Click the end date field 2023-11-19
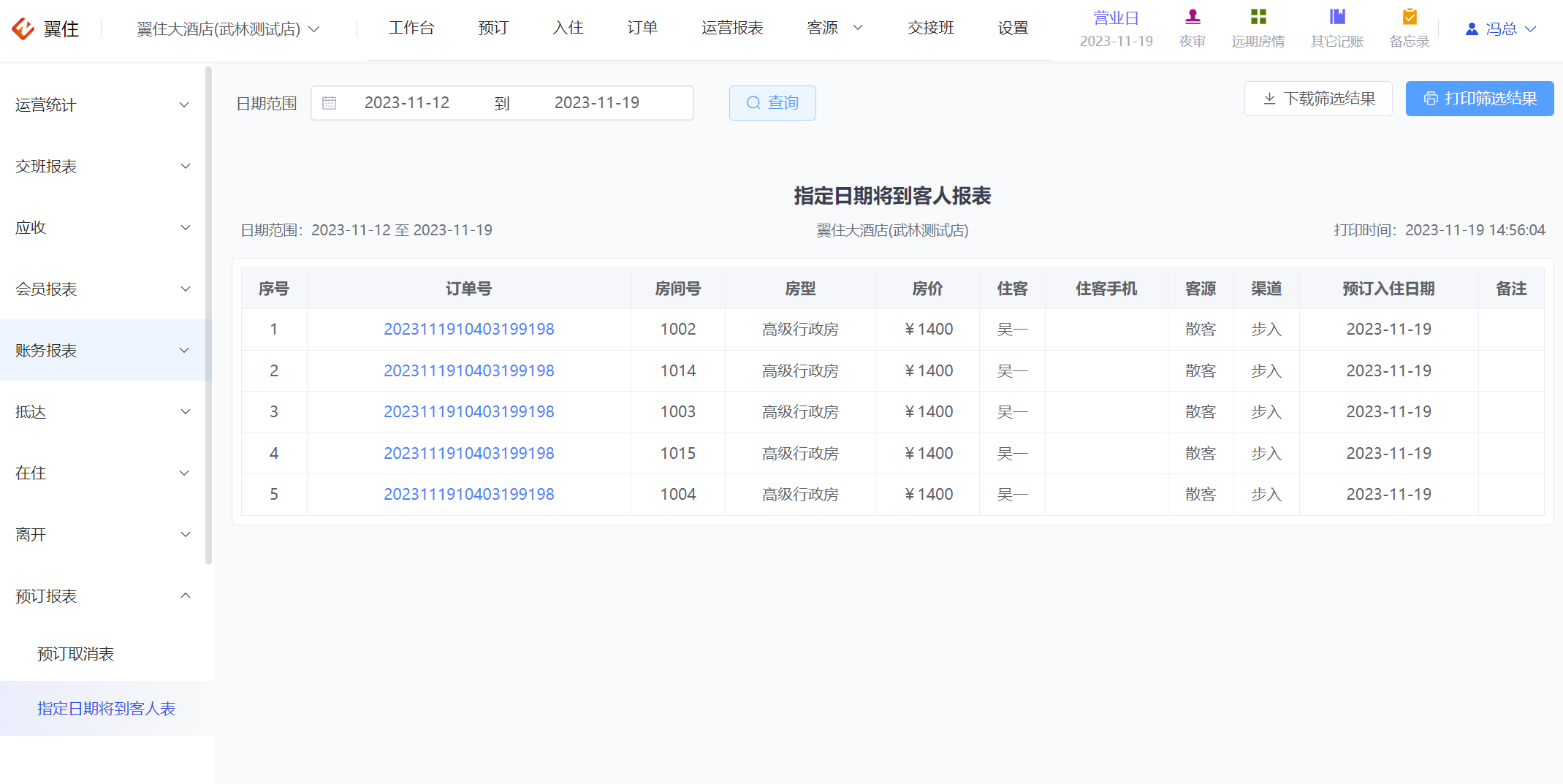Viewport: 1563px width, 784px height. point(597,103)
